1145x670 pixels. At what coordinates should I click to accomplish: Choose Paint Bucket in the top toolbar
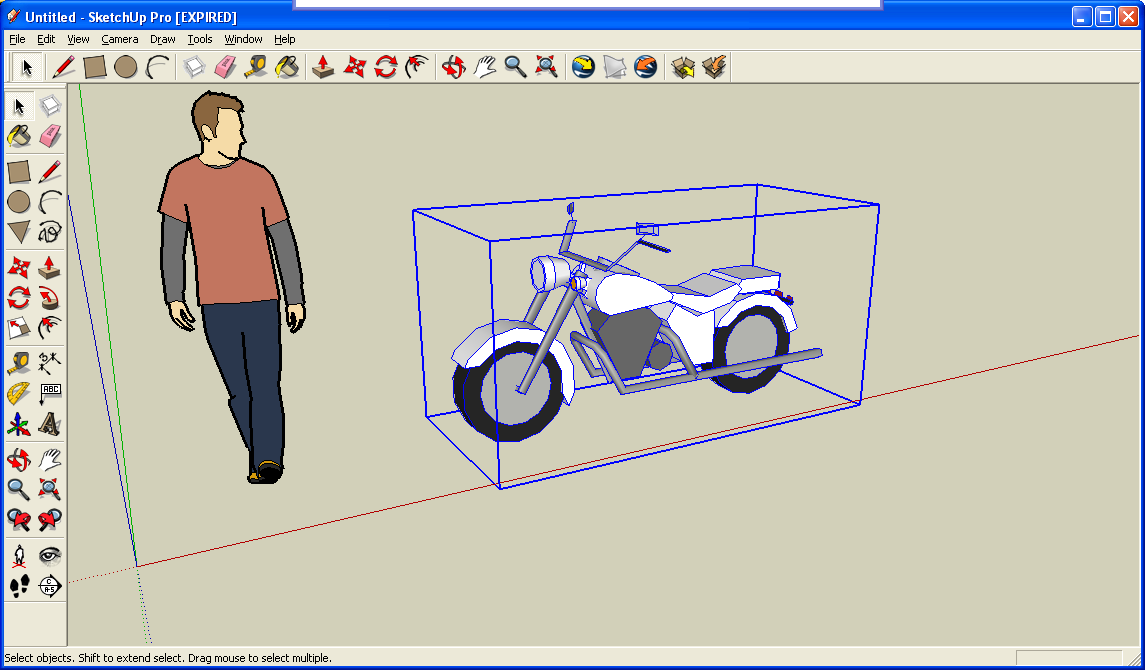(x=287, y=67)
